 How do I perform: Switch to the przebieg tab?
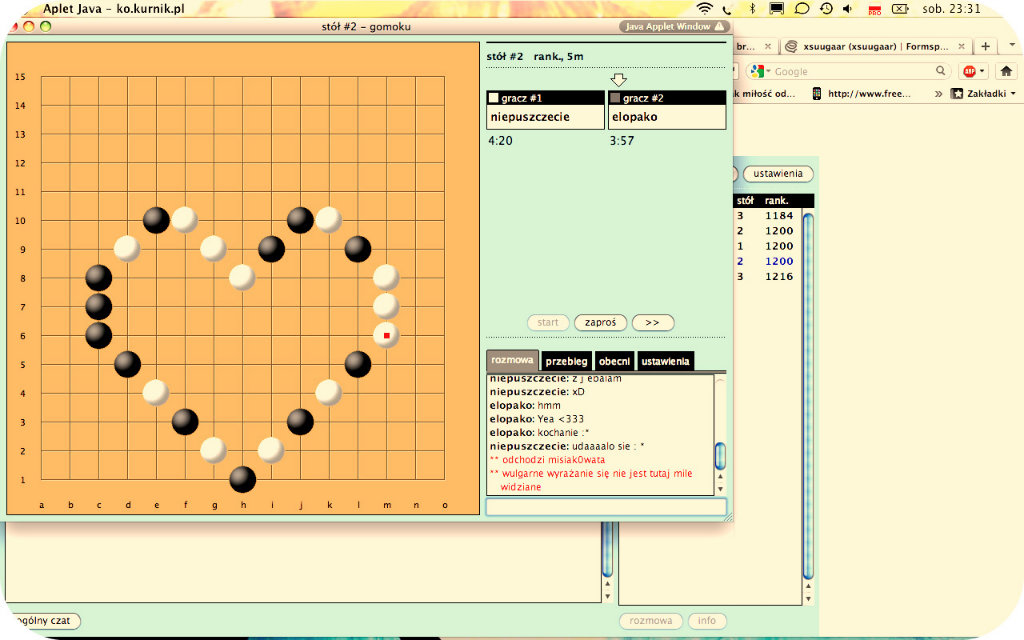pos(566,361)
